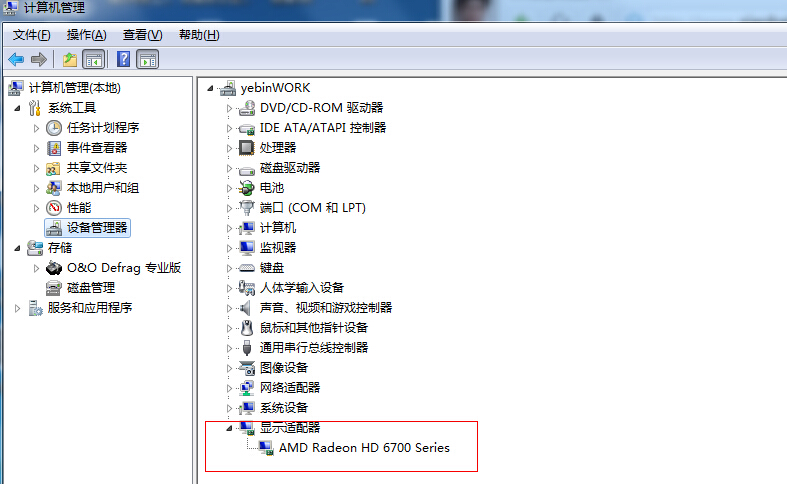Click the Up one level folder icon

70,60
